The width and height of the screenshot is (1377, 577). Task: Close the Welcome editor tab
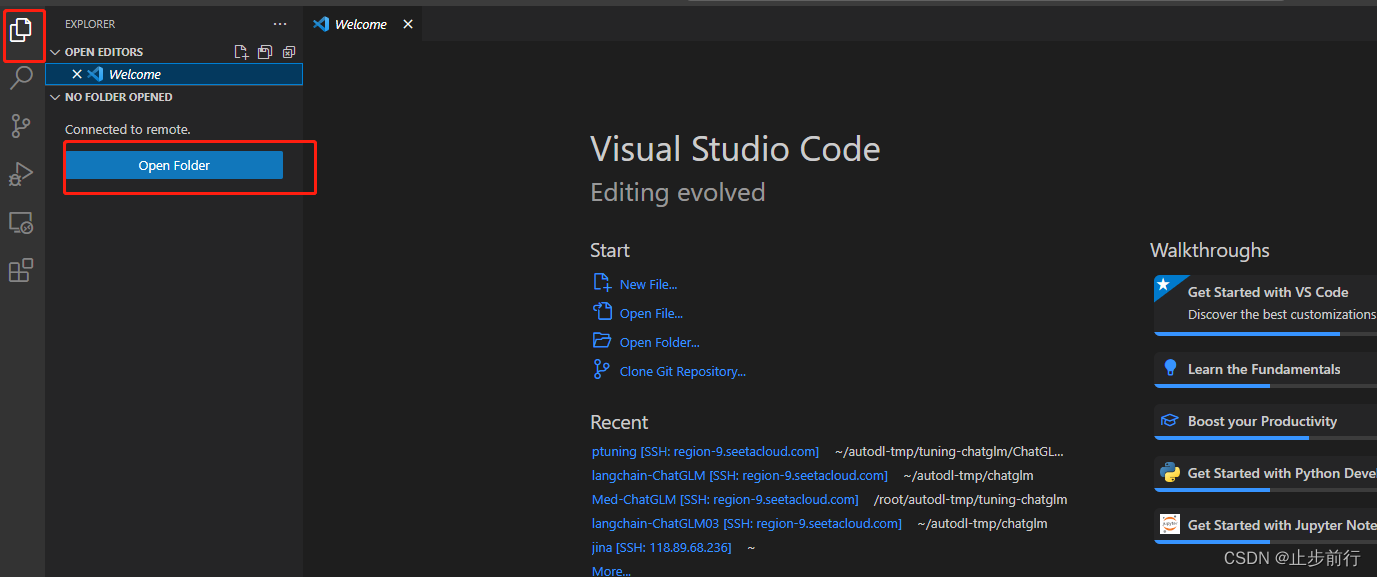pos(408,24)
